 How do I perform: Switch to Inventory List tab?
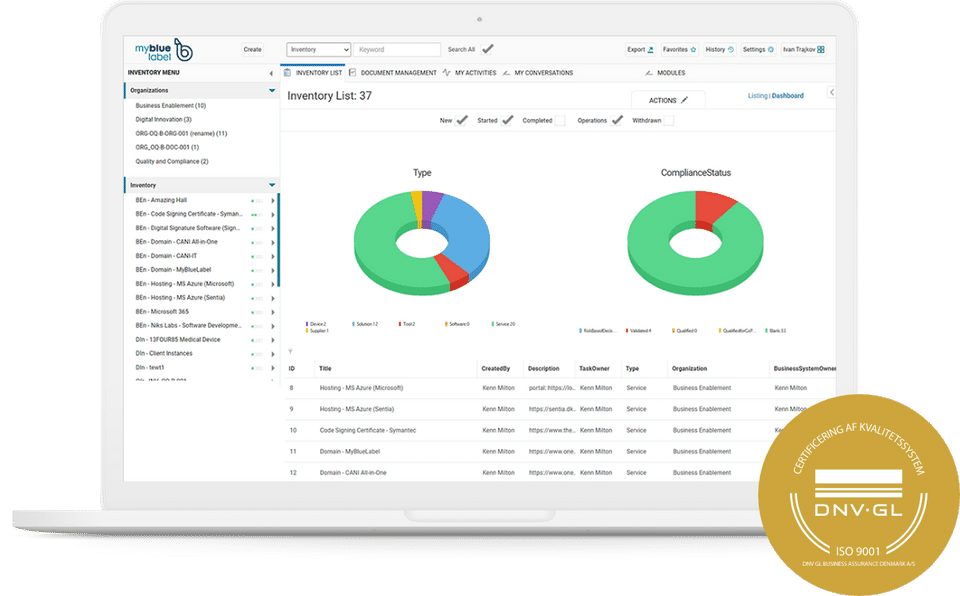tap(313, 73)
